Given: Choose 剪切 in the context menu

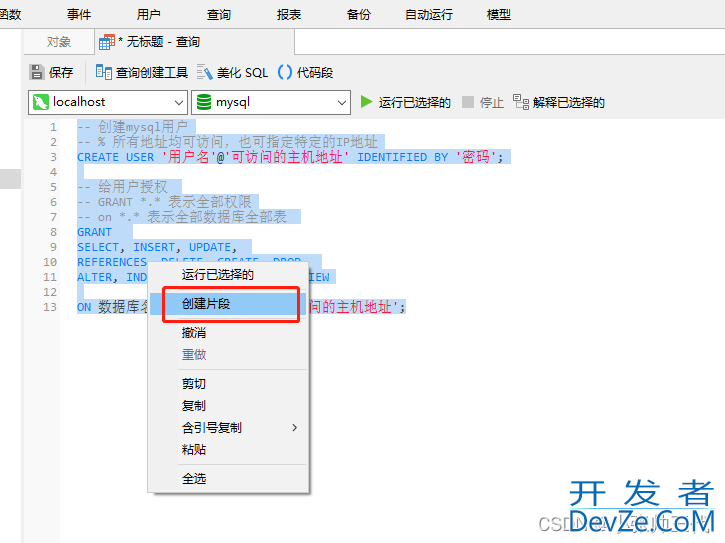Looking at the screenshot, I should 228,384.
